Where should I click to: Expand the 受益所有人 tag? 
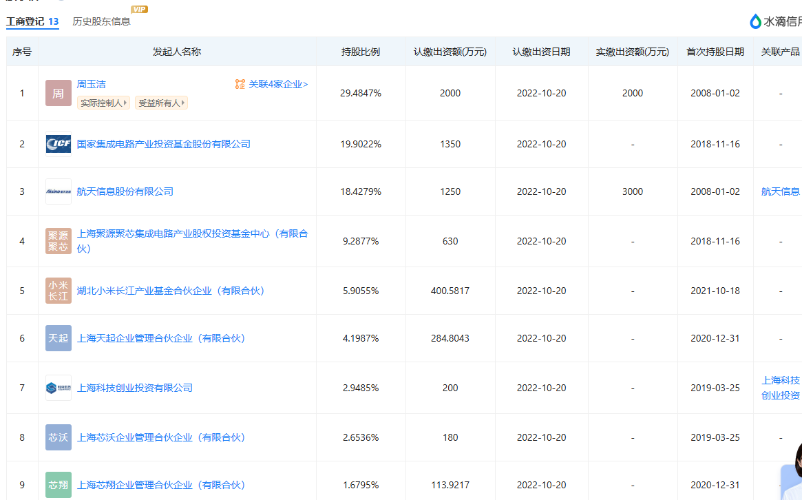click(x=162, y=103)
